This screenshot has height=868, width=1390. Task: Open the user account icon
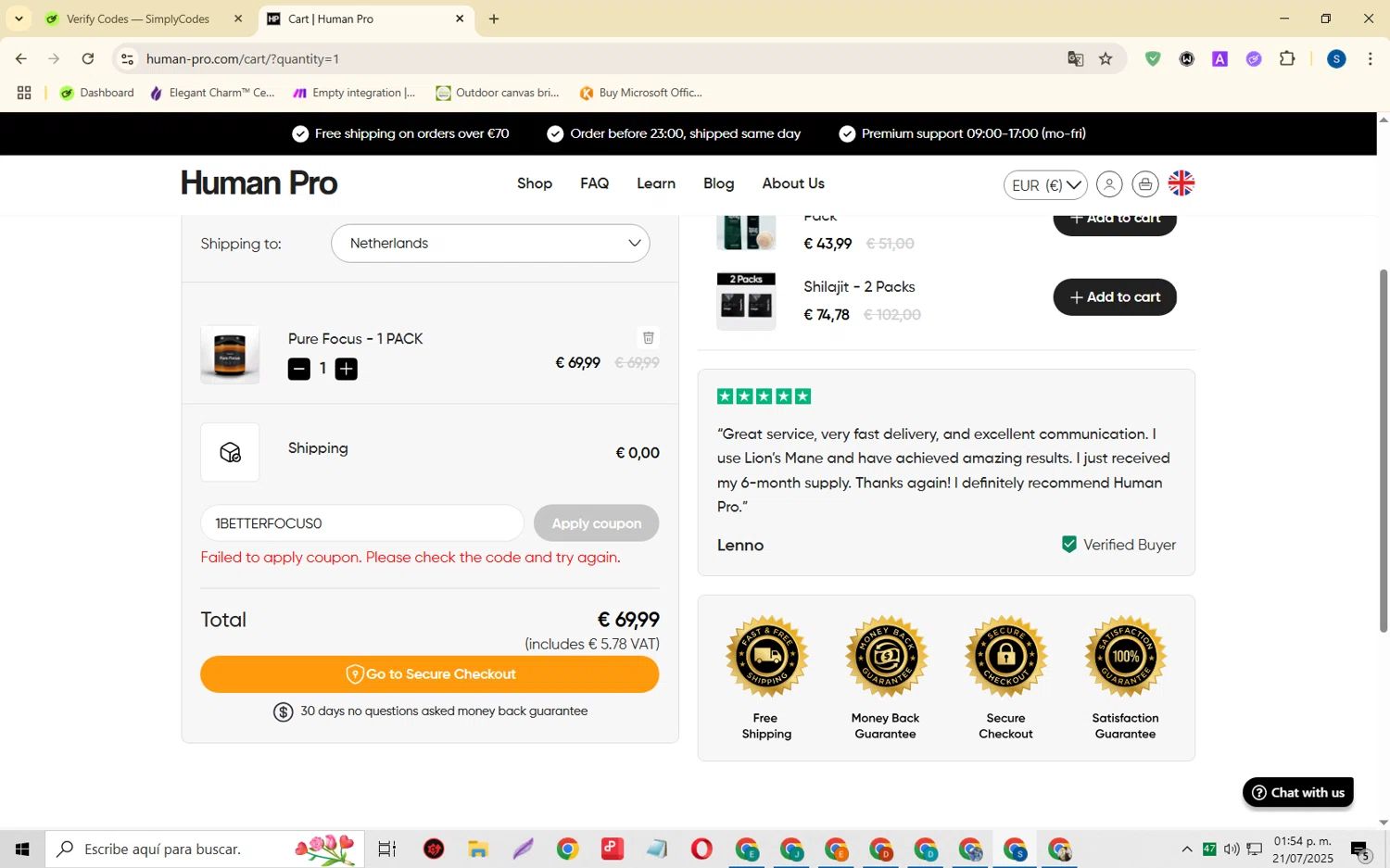[1108, 184]
